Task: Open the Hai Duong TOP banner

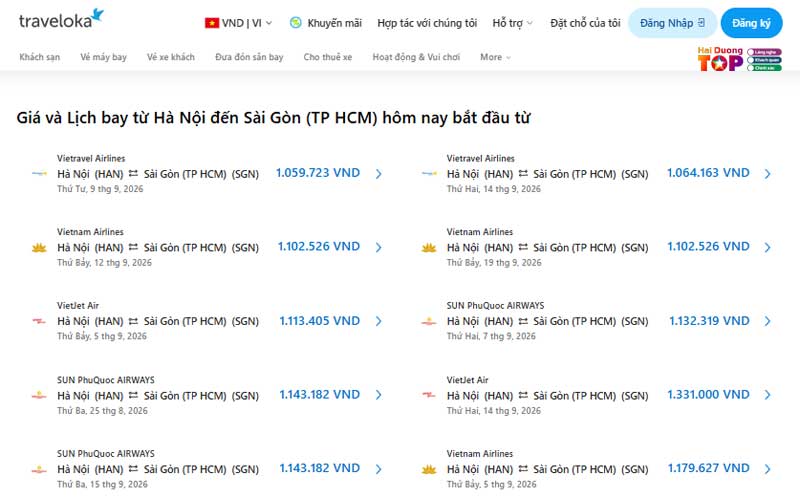Action: tap(739, 59)
